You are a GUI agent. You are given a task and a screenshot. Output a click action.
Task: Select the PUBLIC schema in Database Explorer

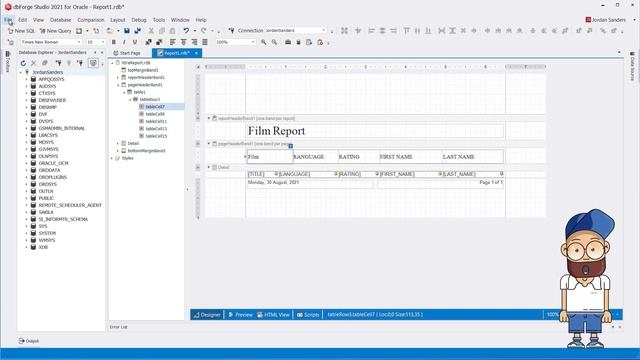46,198
